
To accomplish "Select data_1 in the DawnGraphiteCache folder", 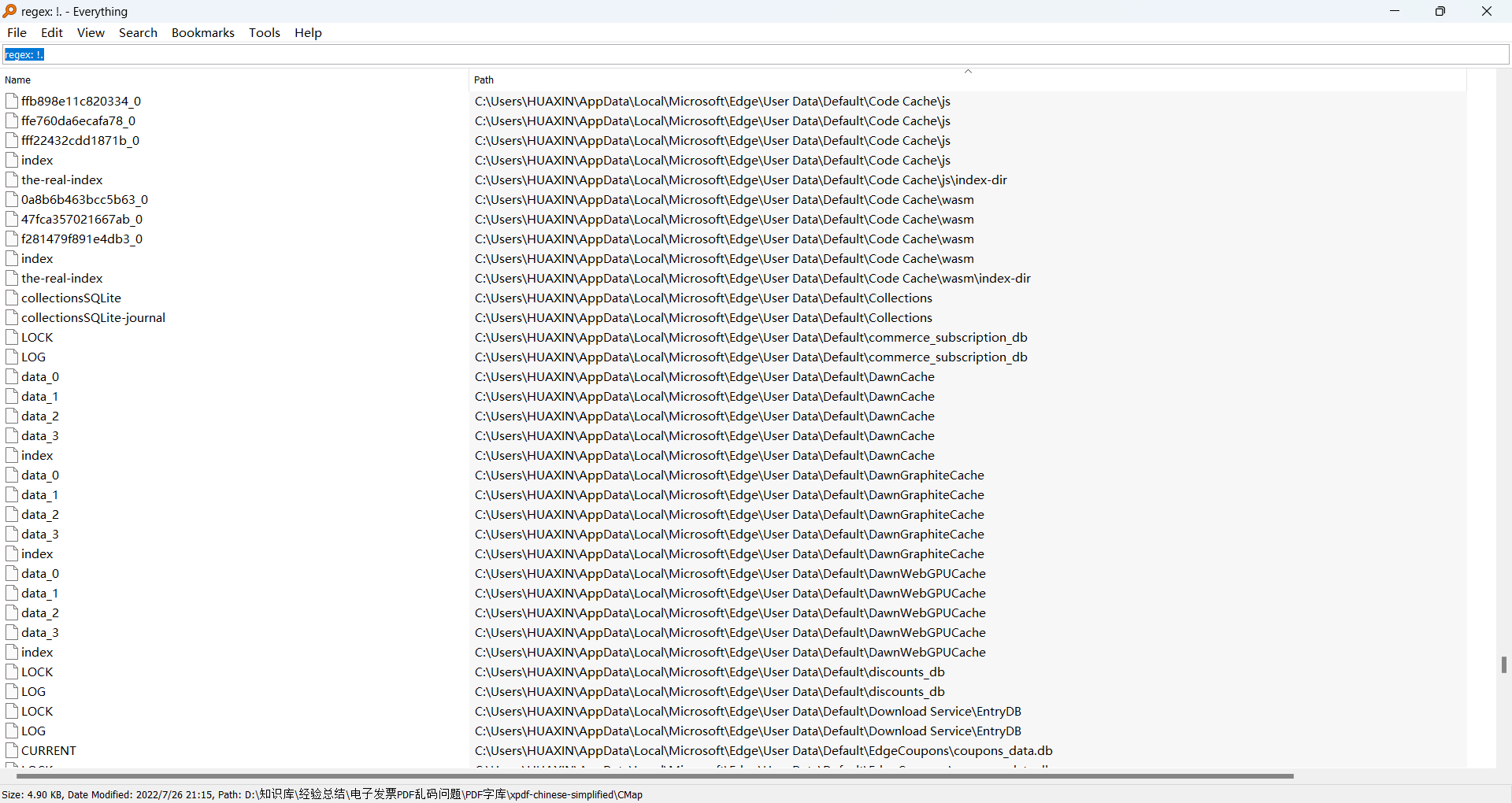I will [x=40, y=494].
